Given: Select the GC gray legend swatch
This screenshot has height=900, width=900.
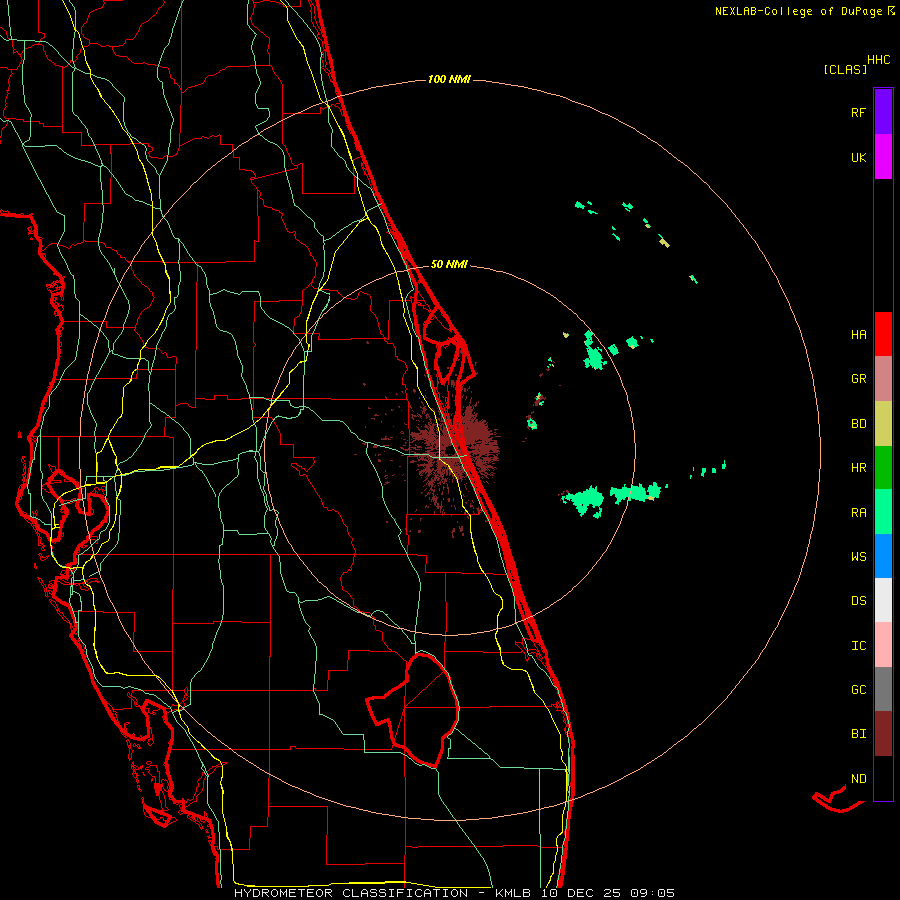Looking at the screenshot, I should (883, 689).
